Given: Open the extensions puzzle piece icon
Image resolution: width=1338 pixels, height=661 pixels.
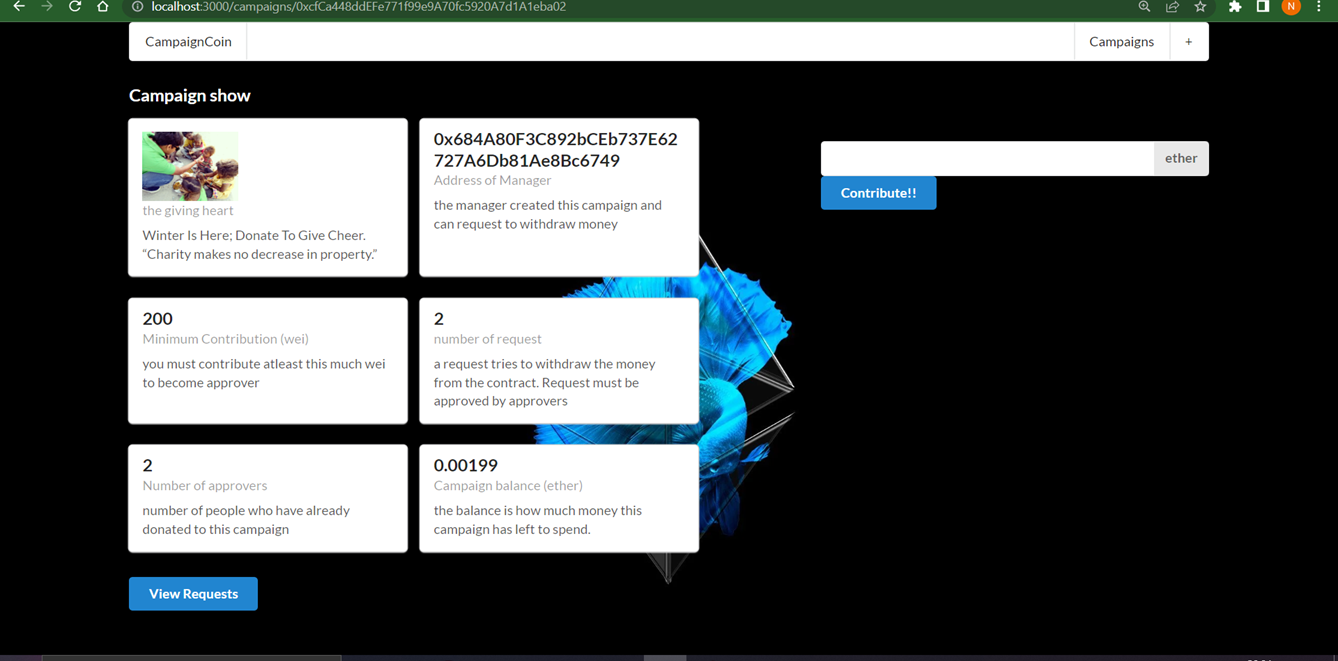Looking at the screenshot, I should point(1234,7).
